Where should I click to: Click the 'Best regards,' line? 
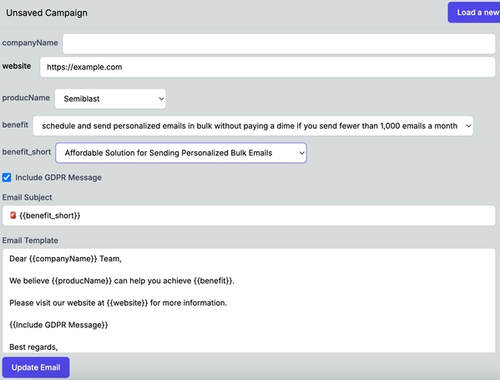pyautogui.click(x=34, y=347)
